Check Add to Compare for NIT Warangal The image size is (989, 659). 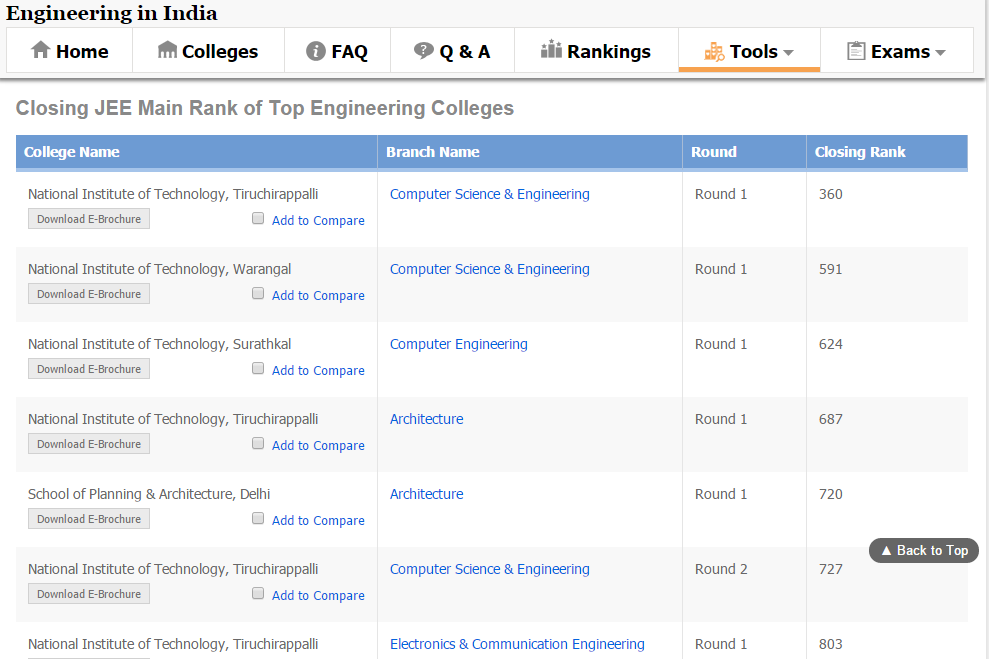click(258, 294)
